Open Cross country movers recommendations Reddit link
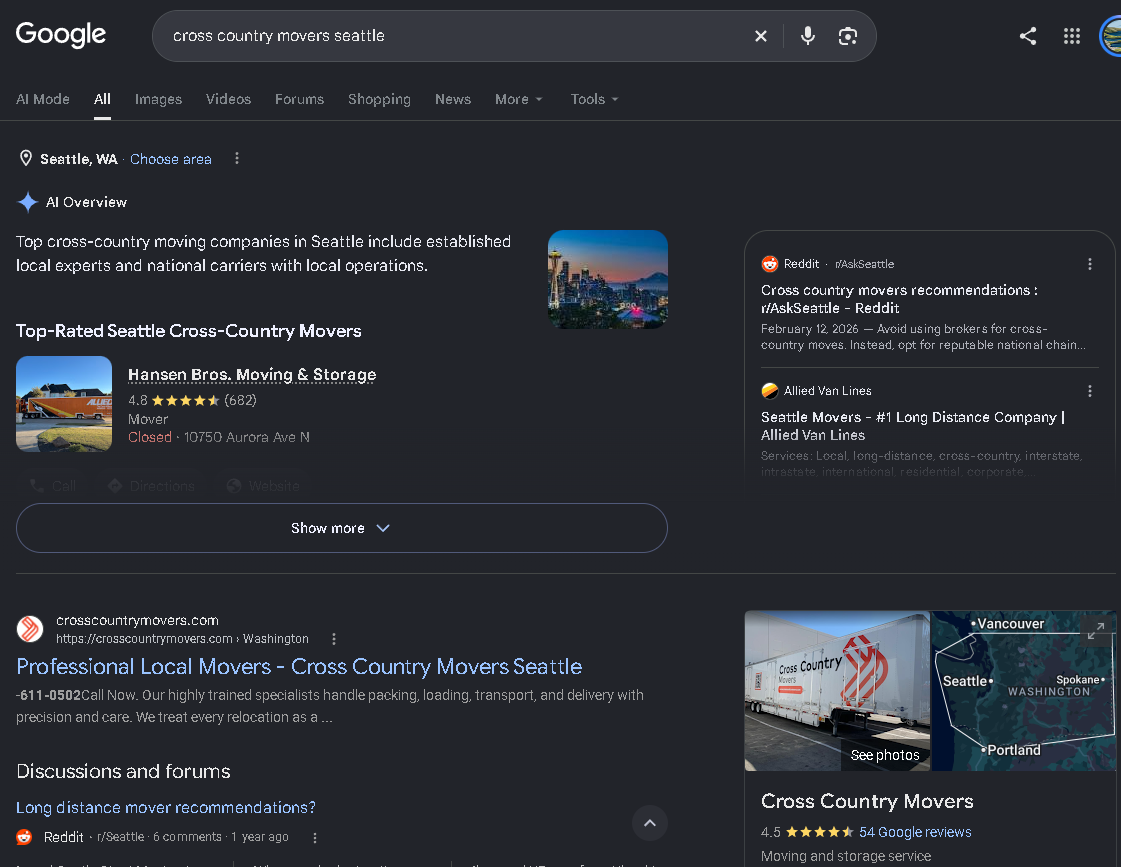The image size is (1121, 867). [899, 299]
